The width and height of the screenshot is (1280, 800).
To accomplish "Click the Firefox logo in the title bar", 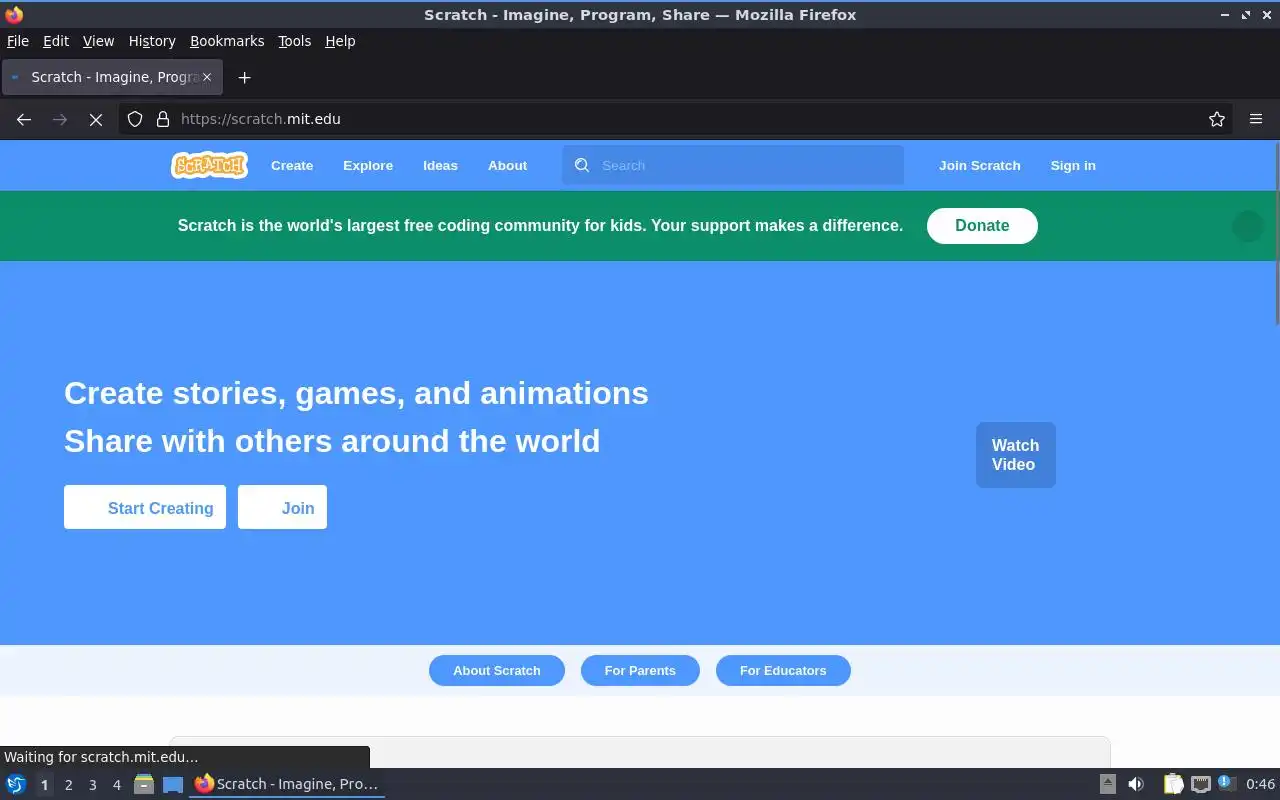I will [14, 14].
